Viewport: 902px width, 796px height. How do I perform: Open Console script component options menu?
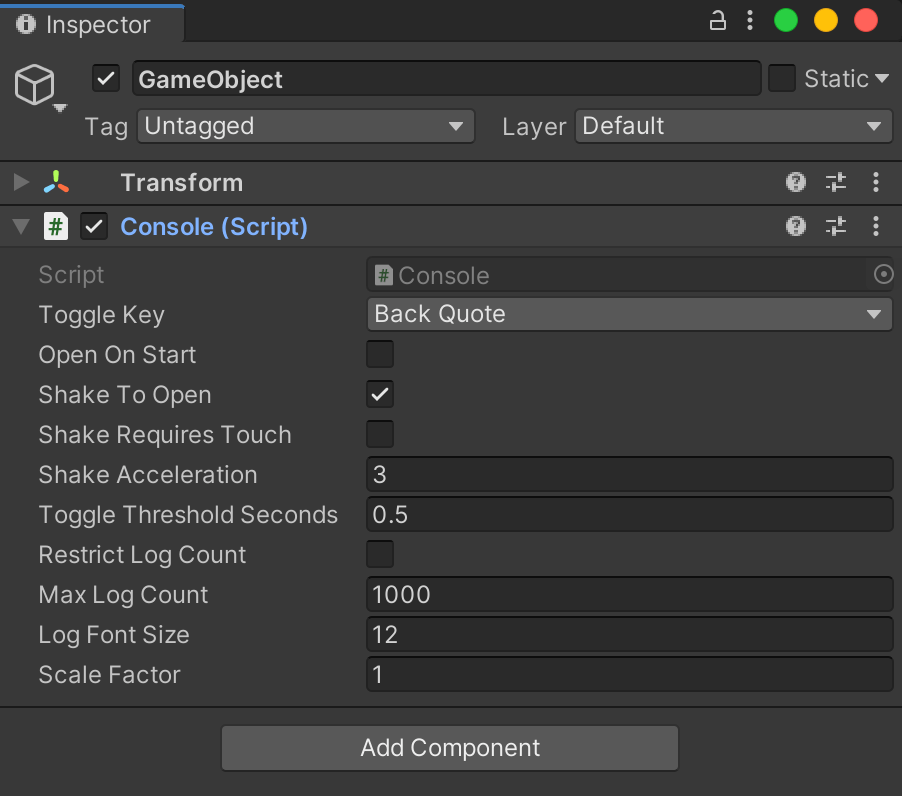(876, 226)
